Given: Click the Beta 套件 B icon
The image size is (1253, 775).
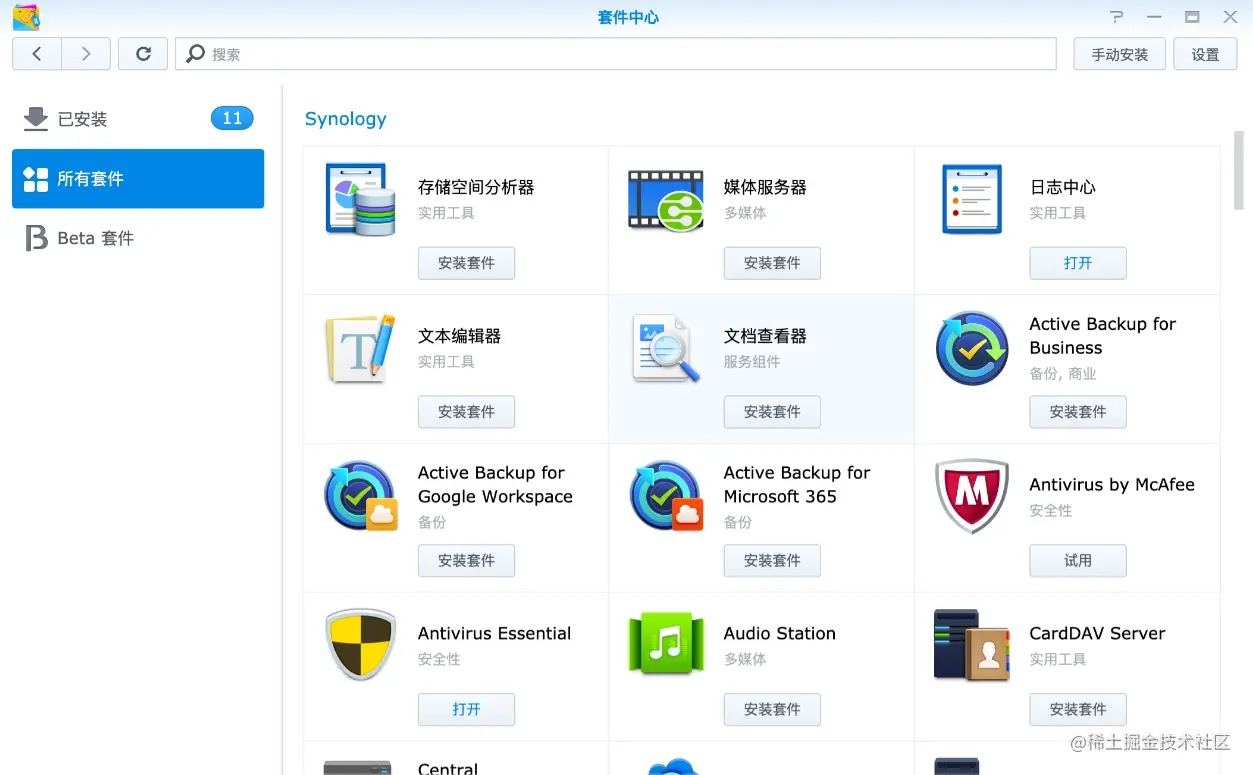Looking at the screenshot, I should click(x=36, y=238).
